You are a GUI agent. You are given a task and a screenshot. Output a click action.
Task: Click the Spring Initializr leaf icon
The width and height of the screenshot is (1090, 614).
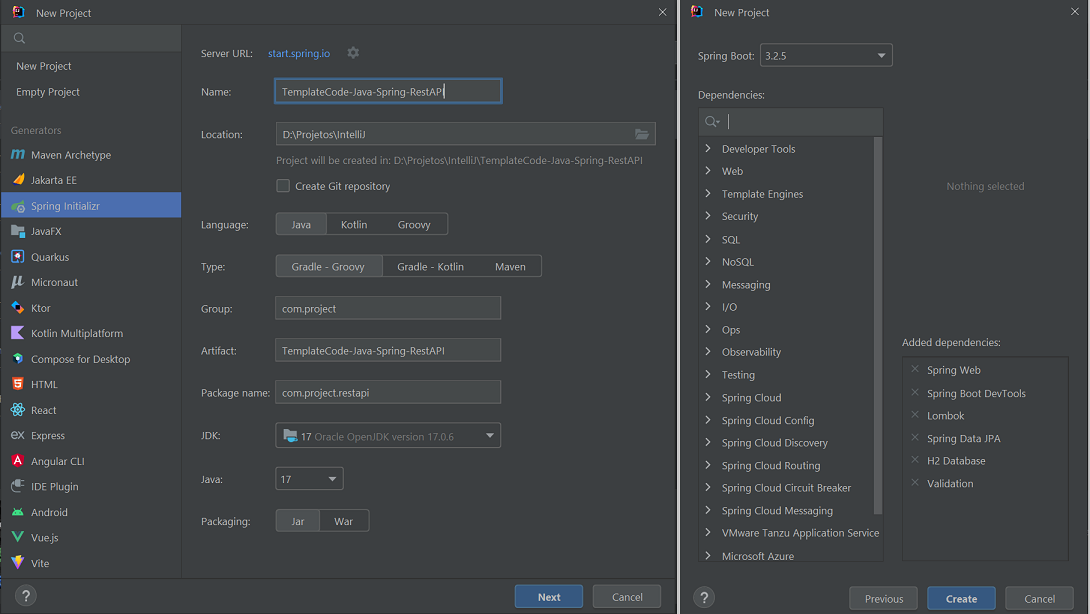(x=18, y=206)
